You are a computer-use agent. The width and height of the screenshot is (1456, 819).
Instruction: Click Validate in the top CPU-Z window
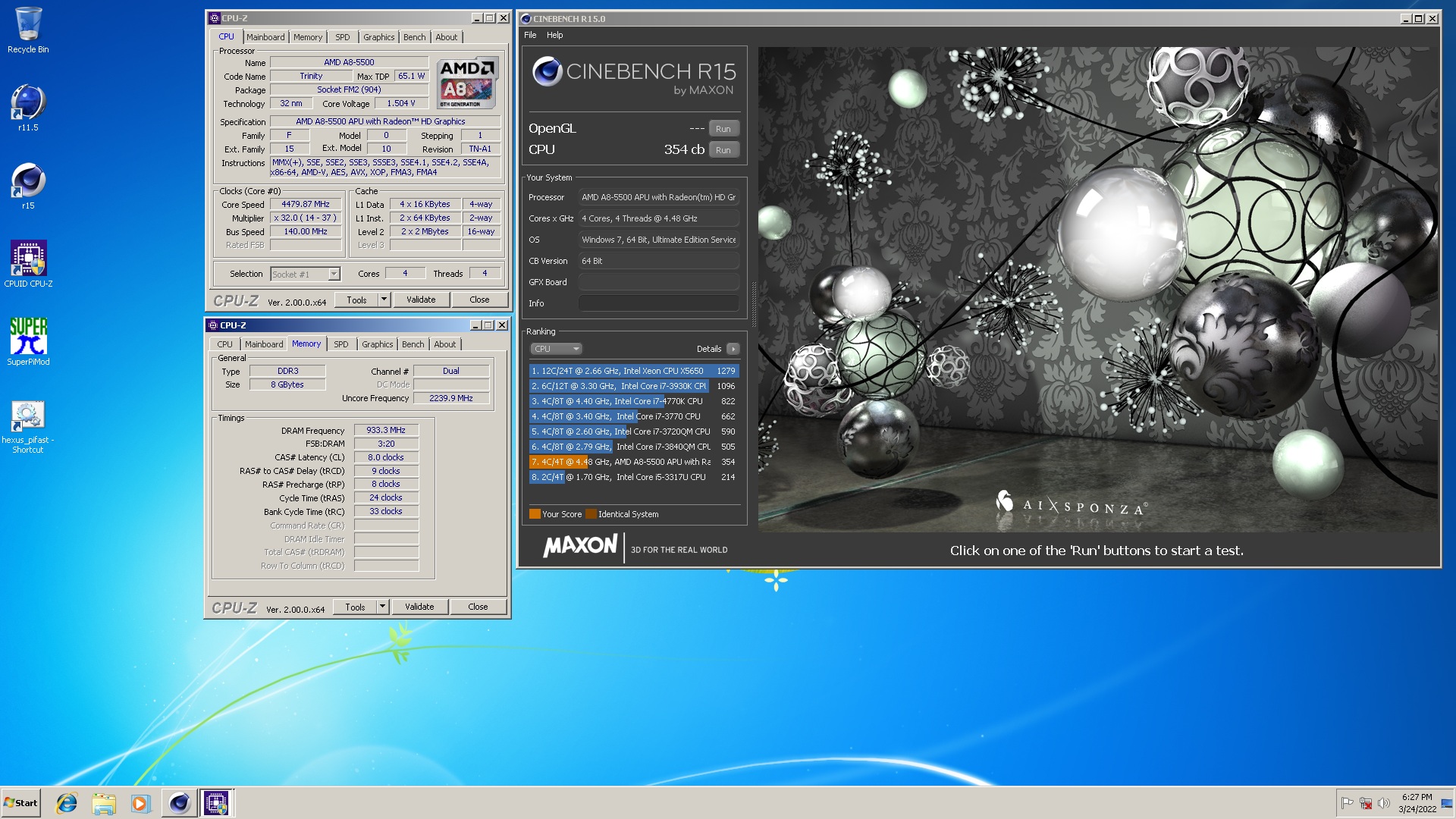421,300
